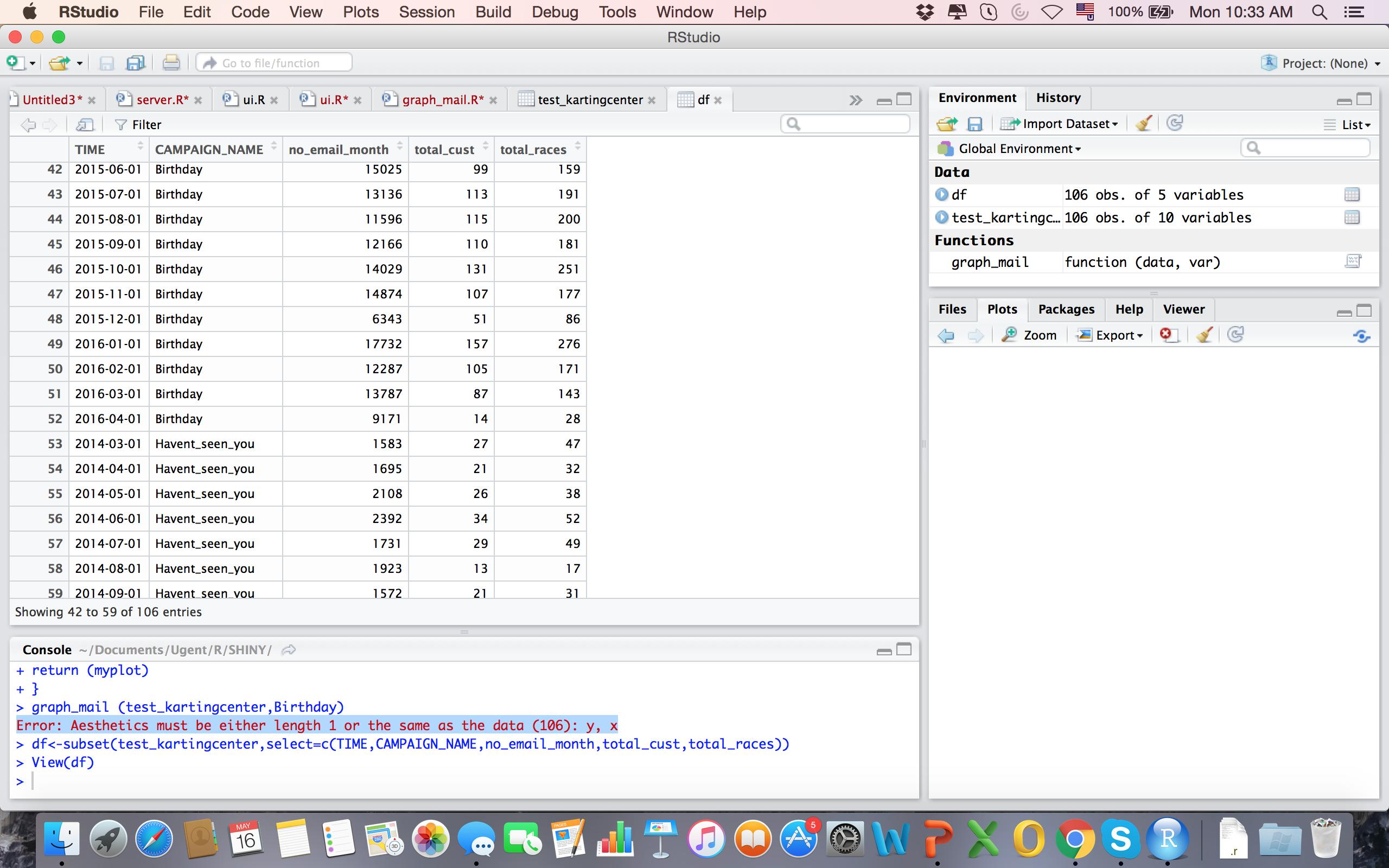The width and height of the screenshot is (1389, 868).
Task: View df data with grid icon in Environment
Action: point(1353,194)
